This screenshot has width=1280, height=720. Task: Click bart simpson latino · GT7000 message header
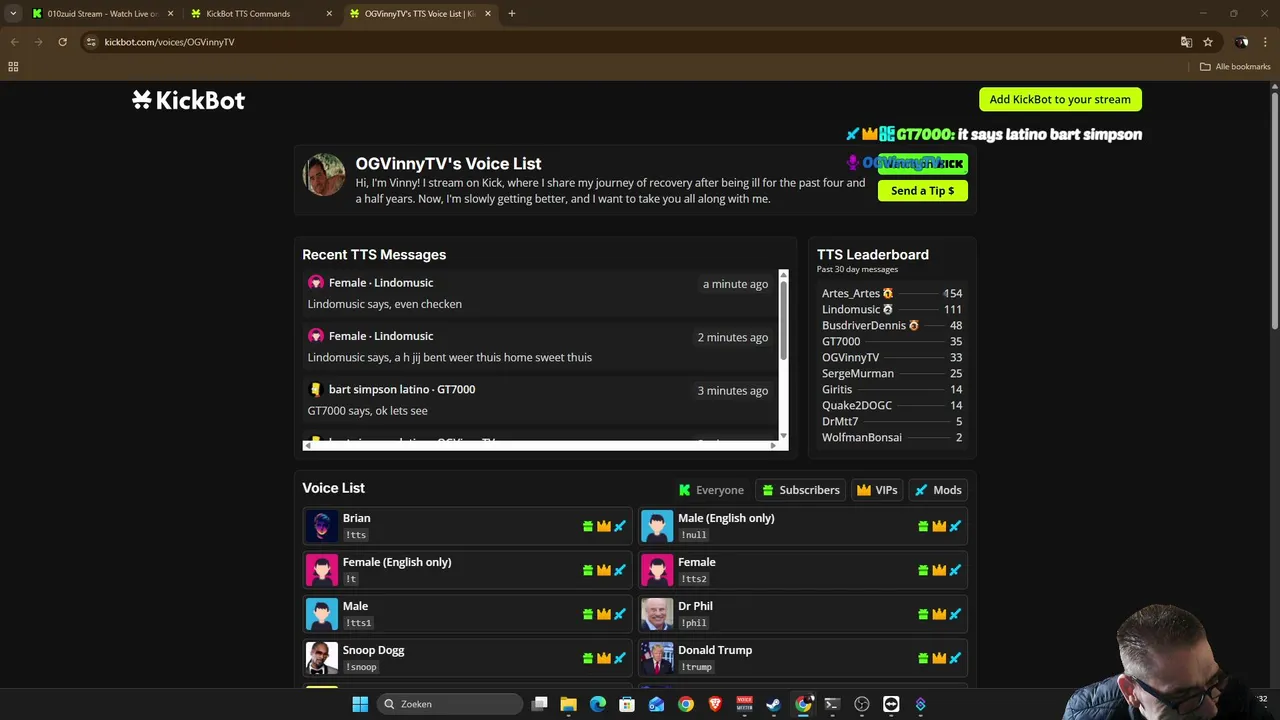pyautogui.click(x=402, y=389)
